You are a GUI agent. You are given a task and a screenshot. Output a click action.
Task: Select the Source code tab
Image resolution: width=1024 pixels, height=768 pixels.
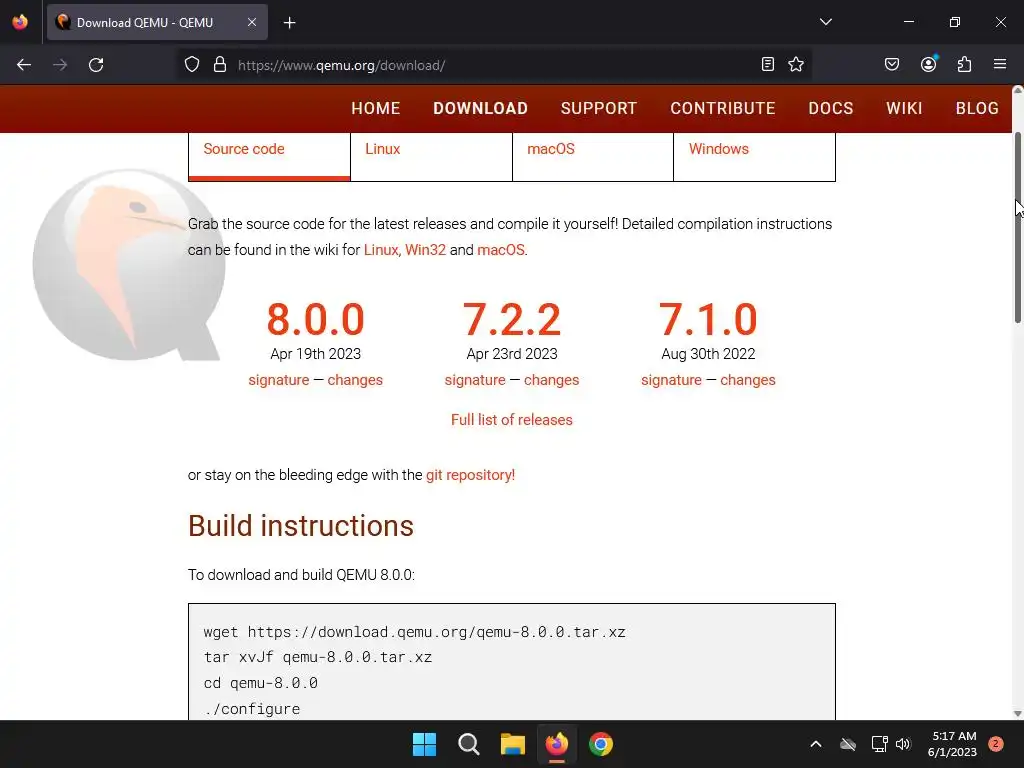click(269, 155)
